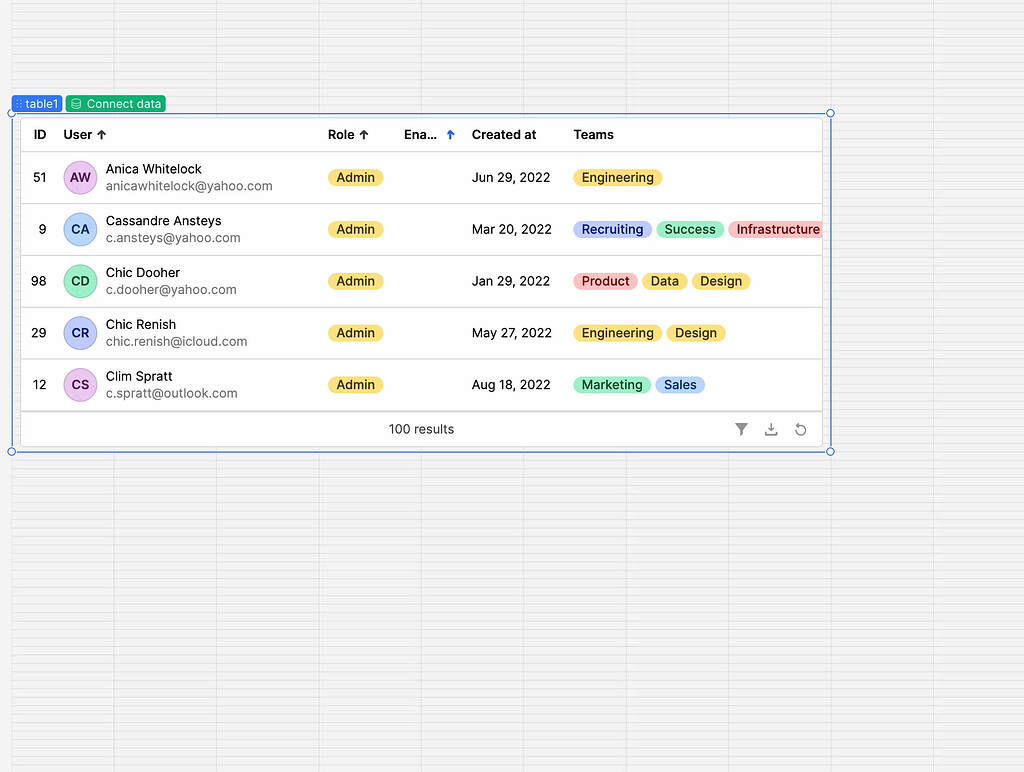Click the drag handle dots on table1
The image size is (1024, 772).
click(x=18, y=103)
